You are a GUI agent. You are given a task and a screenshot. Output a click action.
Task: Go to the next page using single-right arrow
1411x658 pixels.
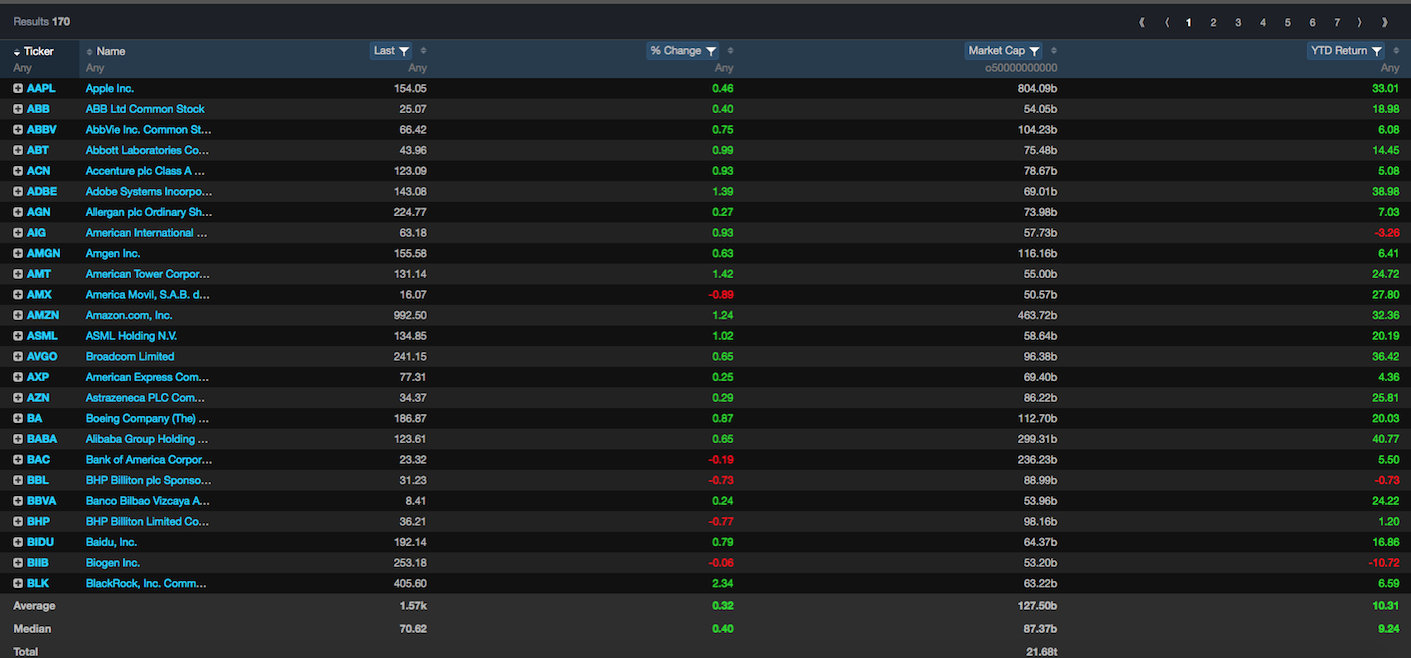click(x=1360, y=22)
